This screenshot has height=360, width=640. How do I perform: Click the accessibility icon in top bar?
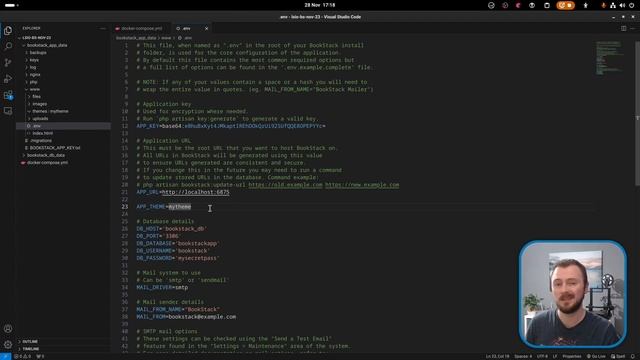click(585, 5)
